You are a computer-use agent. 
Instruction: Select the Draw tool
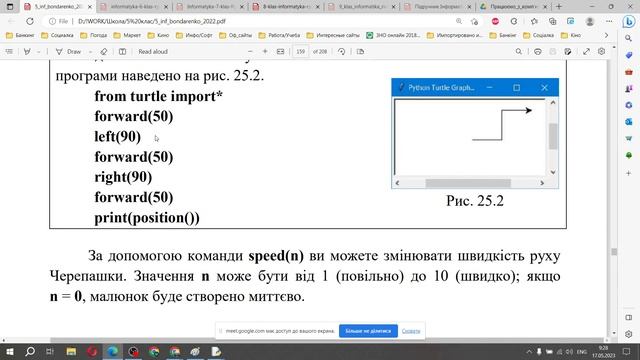[x=69, y=51]
